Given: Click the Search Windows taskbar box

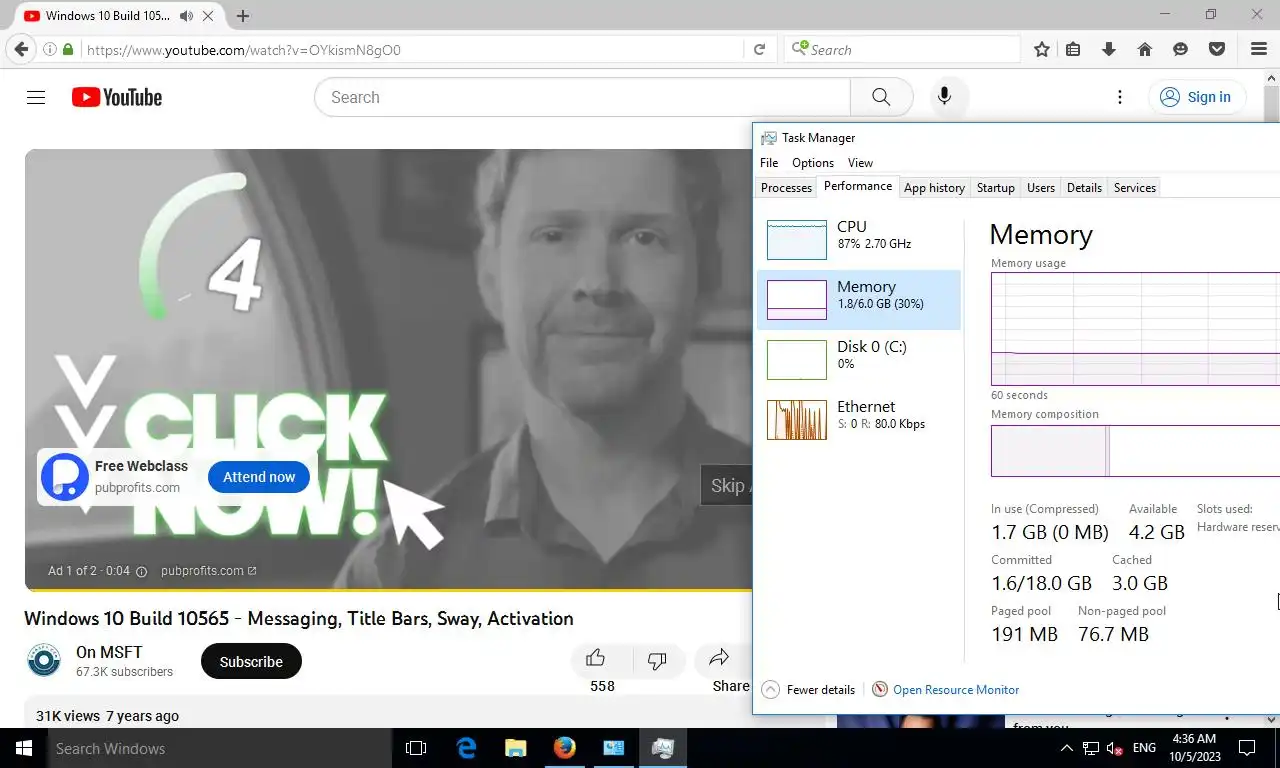Looking at the screenshot, I should tap(219, 748).
